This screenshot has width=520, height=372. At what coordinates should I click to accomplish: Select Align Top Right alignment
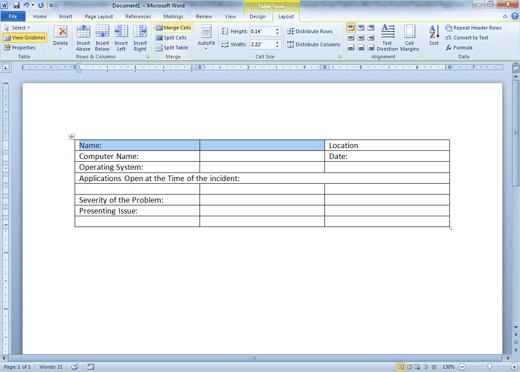(371, 28)
